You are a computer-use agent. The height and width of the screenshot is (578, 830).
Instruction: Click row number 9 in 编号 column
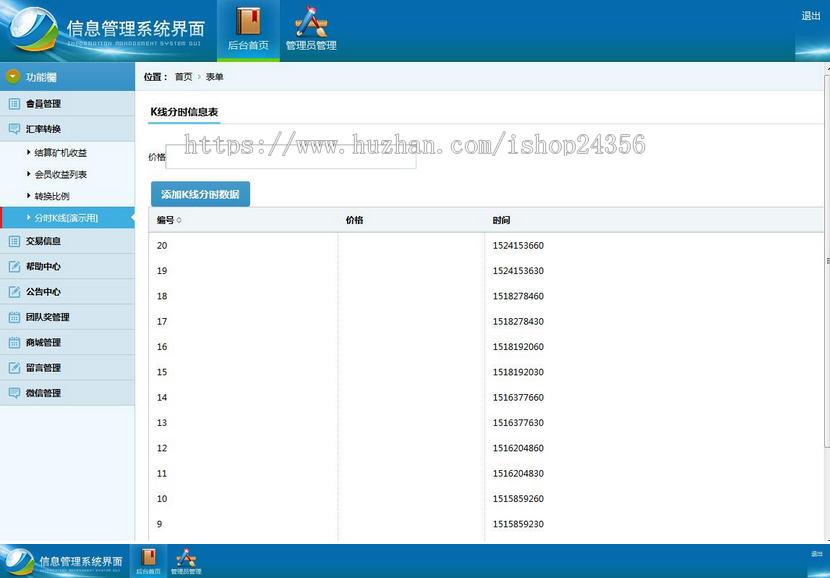(159, 525)
